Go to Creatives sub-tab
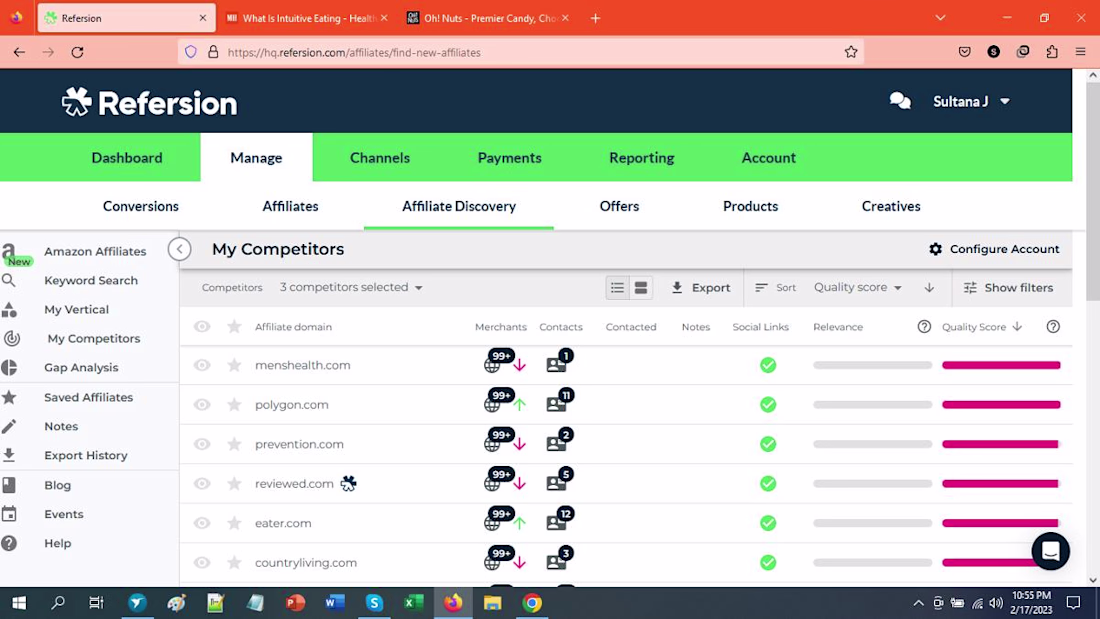The width and height of the screenshot is (1100, 619). 891,206
